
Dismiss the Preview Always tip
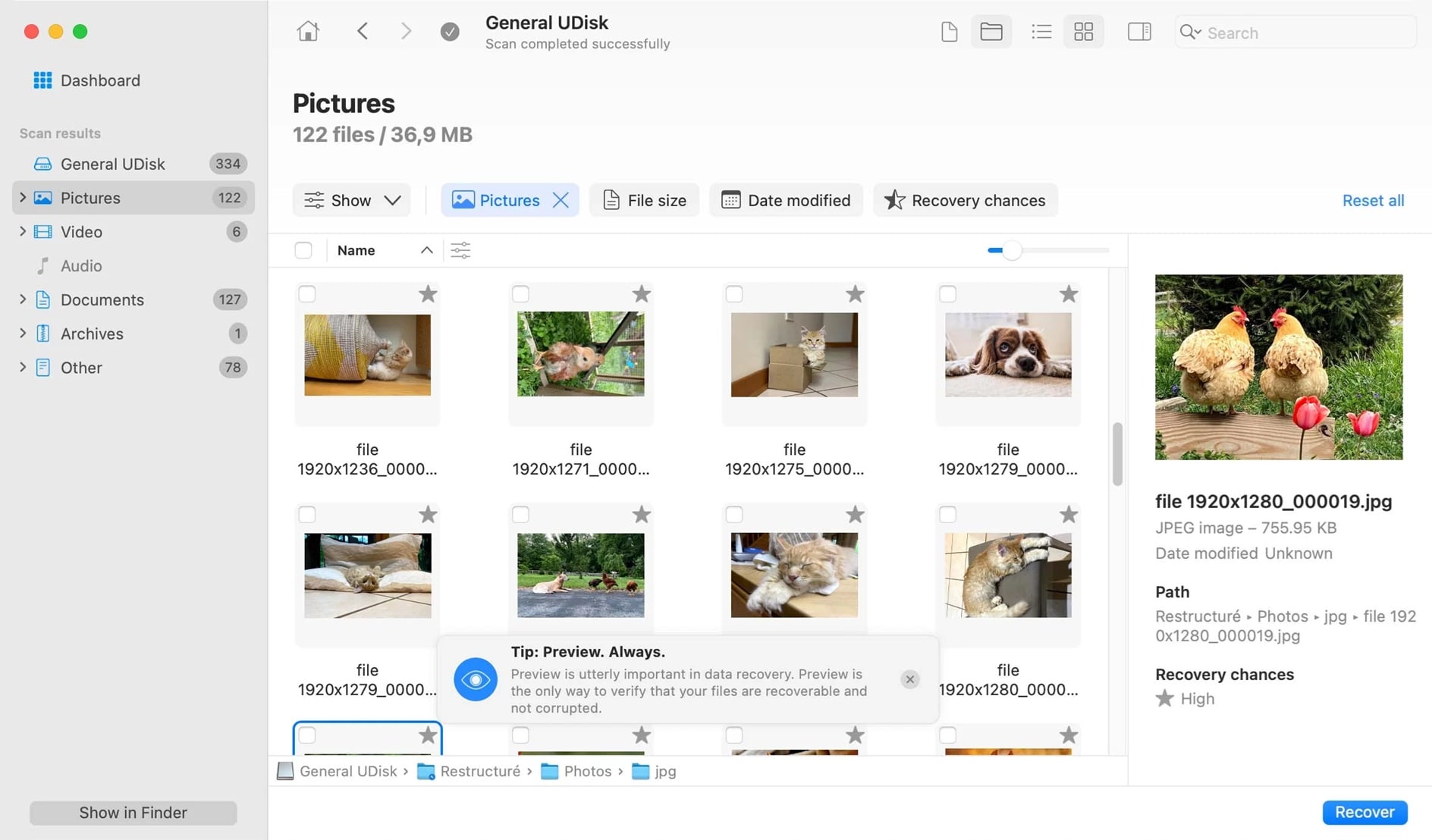click(909, 679)
